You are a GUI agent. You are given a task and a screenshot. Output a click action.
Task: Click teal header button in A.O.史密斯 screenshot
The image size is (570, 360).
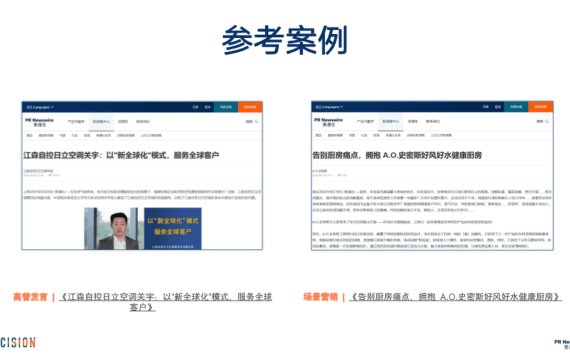coord(516,107)
